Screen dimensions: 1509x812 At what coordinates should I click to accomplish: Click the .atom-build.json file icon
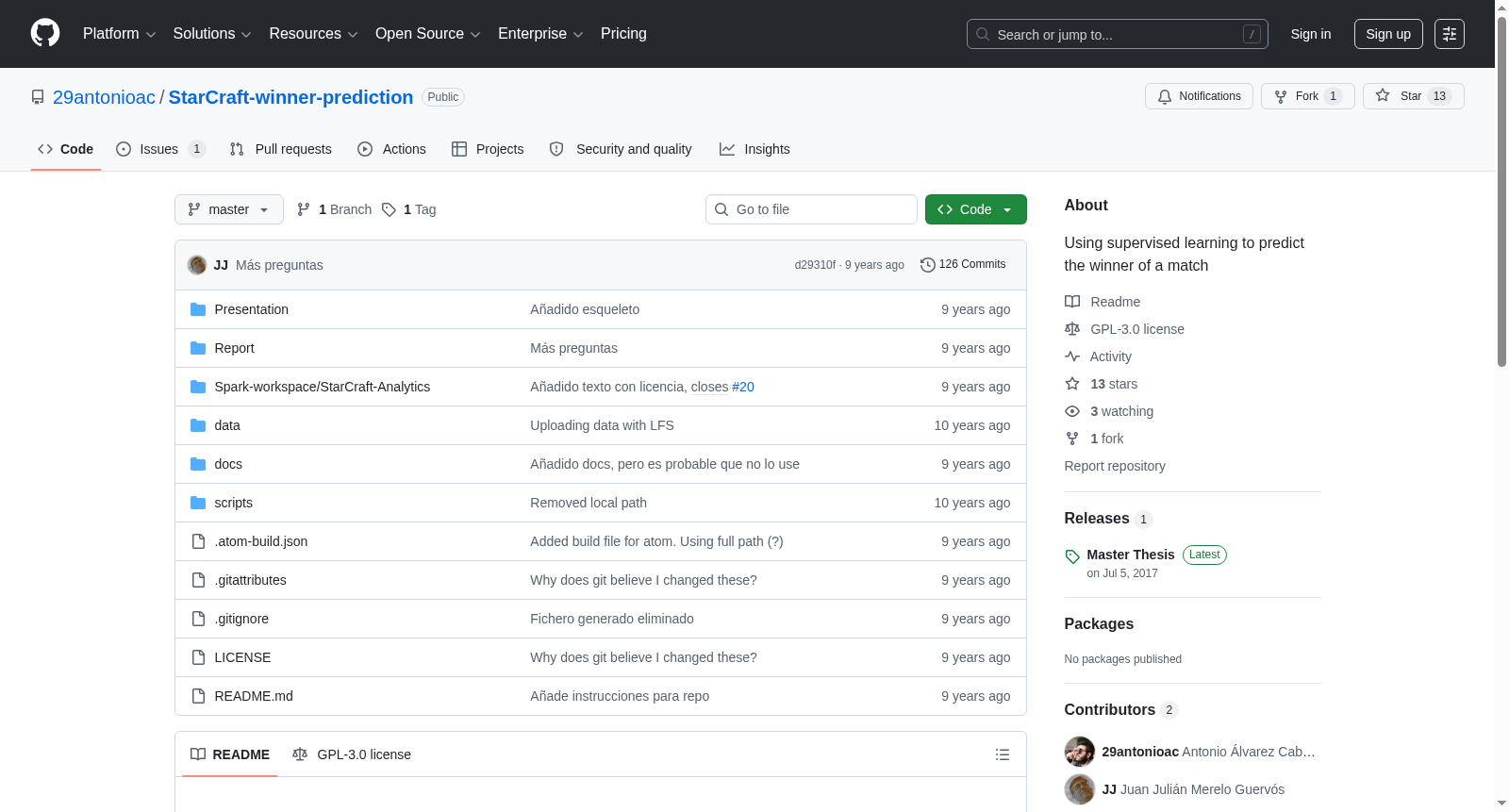[198, 541]
